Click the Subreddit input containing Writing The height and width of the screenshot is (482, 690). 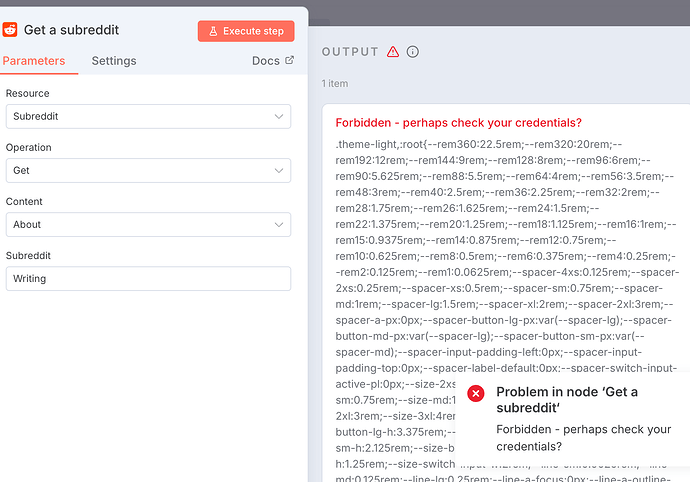point(148,279)
